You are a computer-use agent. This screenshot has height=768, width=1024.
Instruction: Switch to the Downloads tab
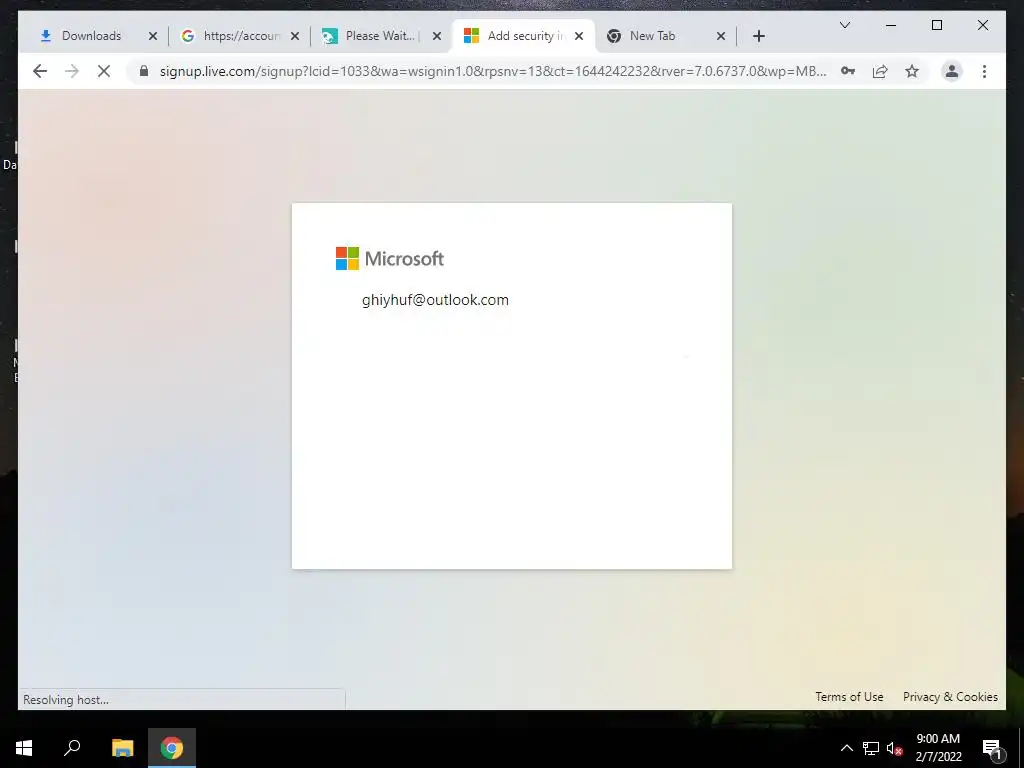click(x=91, y=36)
